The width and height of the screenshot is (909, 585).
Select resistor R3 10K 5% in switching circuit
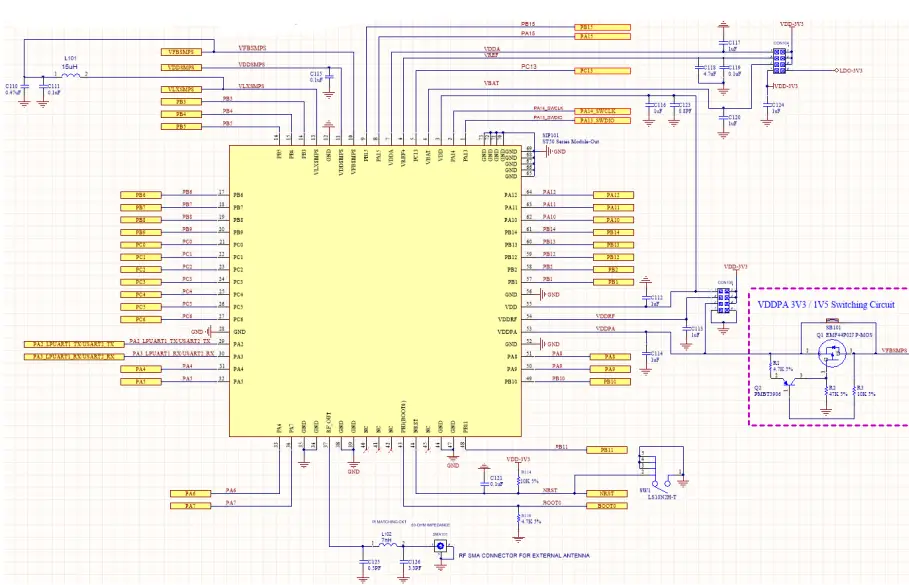854,390
